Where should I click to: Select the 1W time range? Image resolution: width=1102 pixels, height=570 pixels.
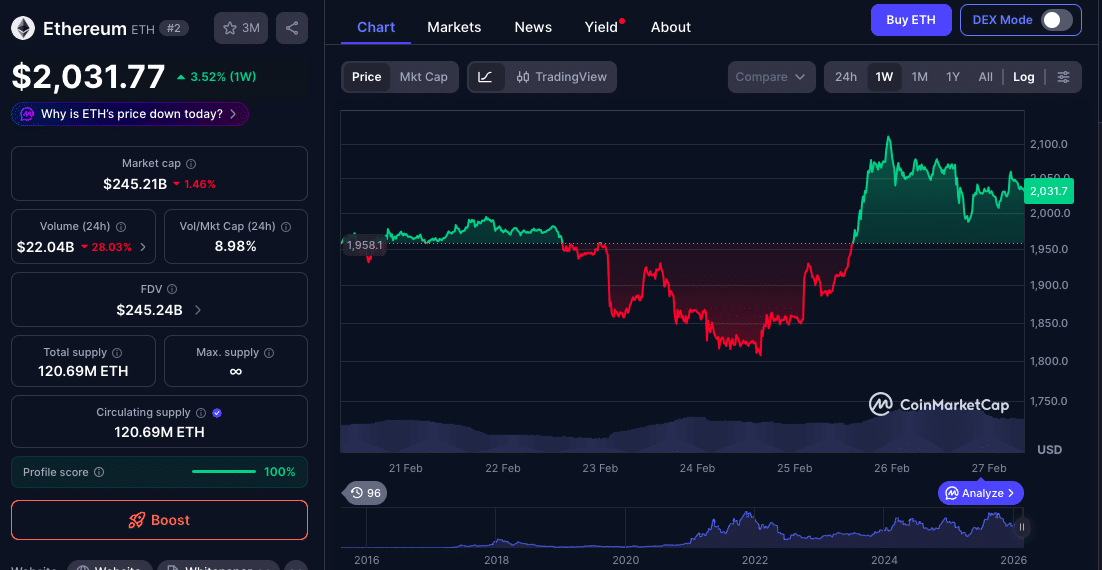pos(884,77)
